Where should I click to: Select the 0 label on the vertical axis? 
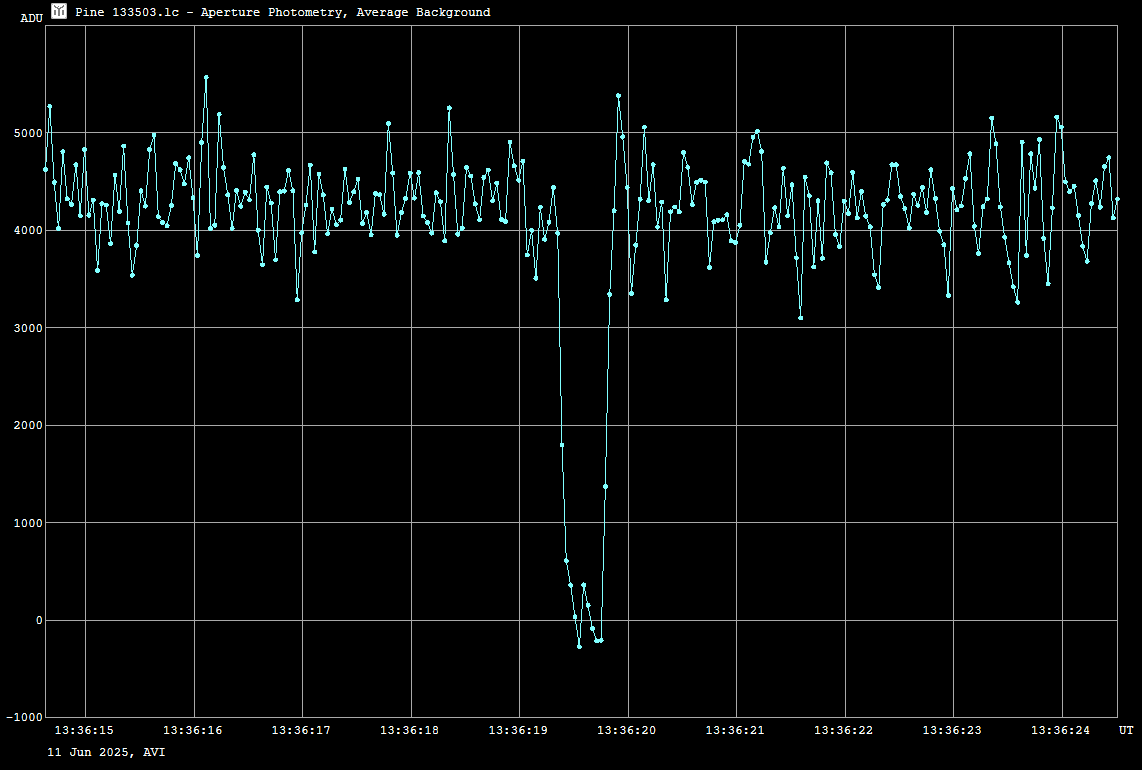click(x=39, y=621)
